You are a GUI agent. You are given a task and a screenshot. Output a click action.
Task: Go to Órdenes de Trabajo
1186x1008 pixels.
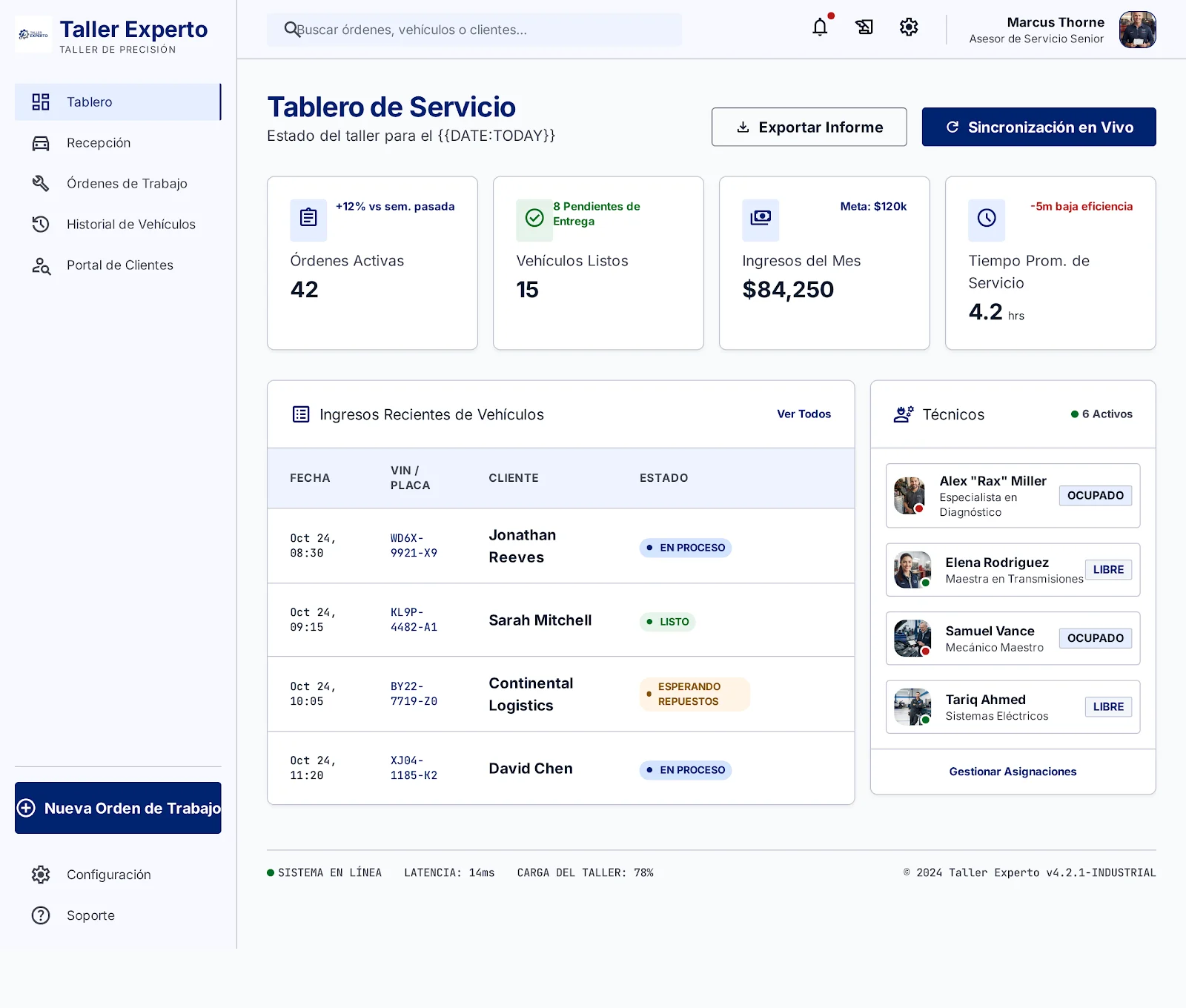click(118, 184)
